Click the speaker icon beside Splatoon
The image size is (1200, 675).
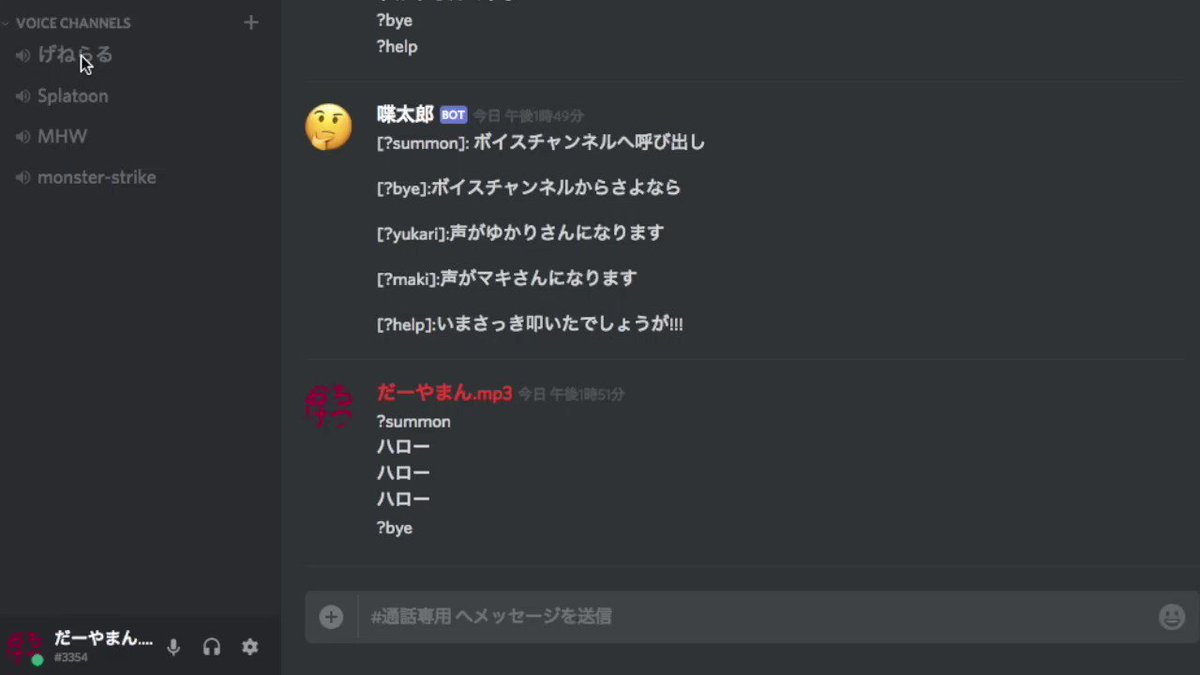pyautogui.click(x=23, y=96)
